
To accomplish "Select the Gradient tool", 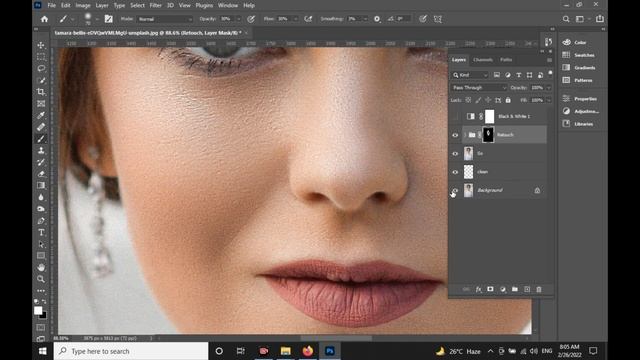I will pyautogui.click(x=41, y=185).
